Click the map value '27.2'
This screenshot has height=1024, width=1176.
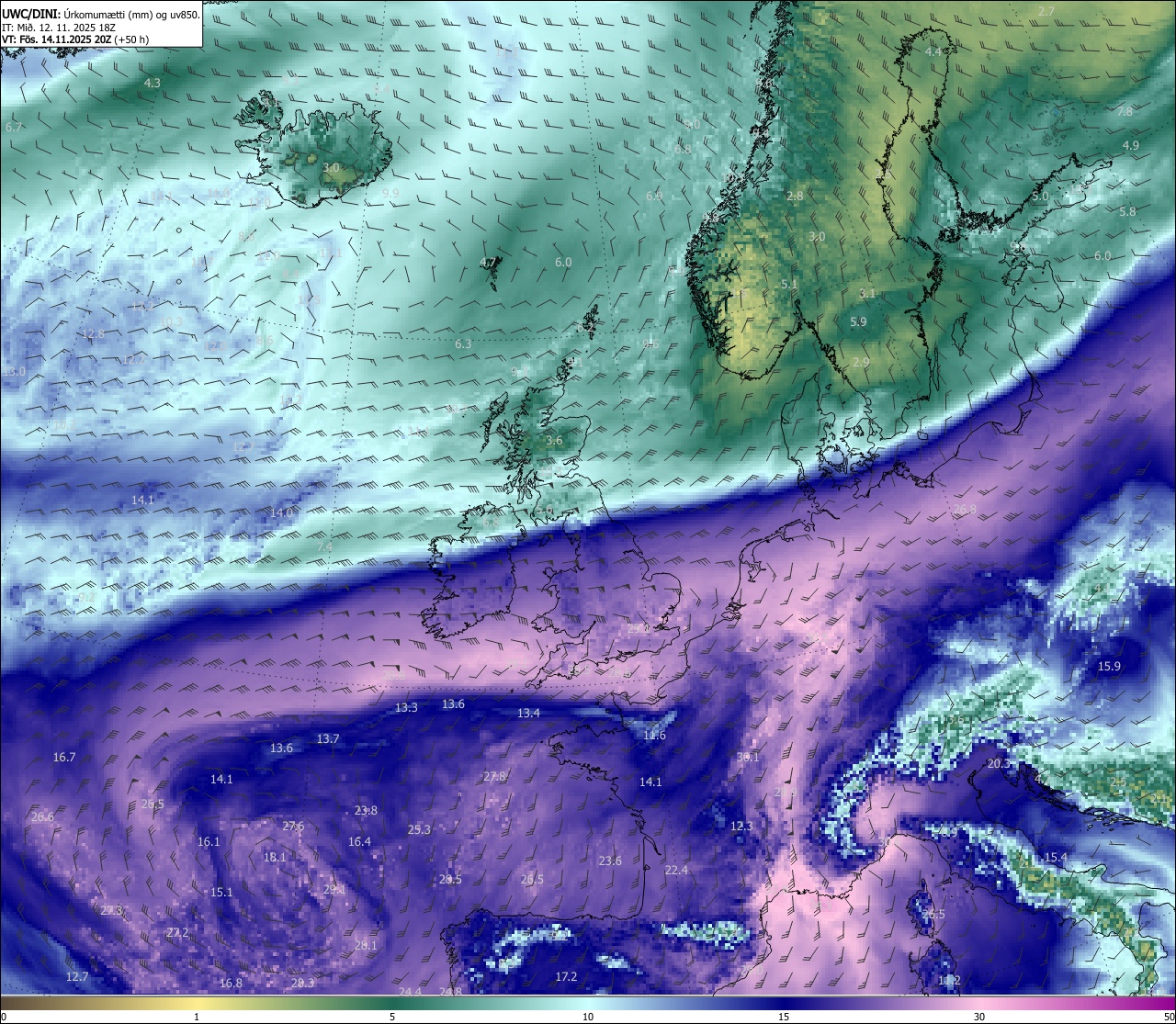[x=177, y=932]
